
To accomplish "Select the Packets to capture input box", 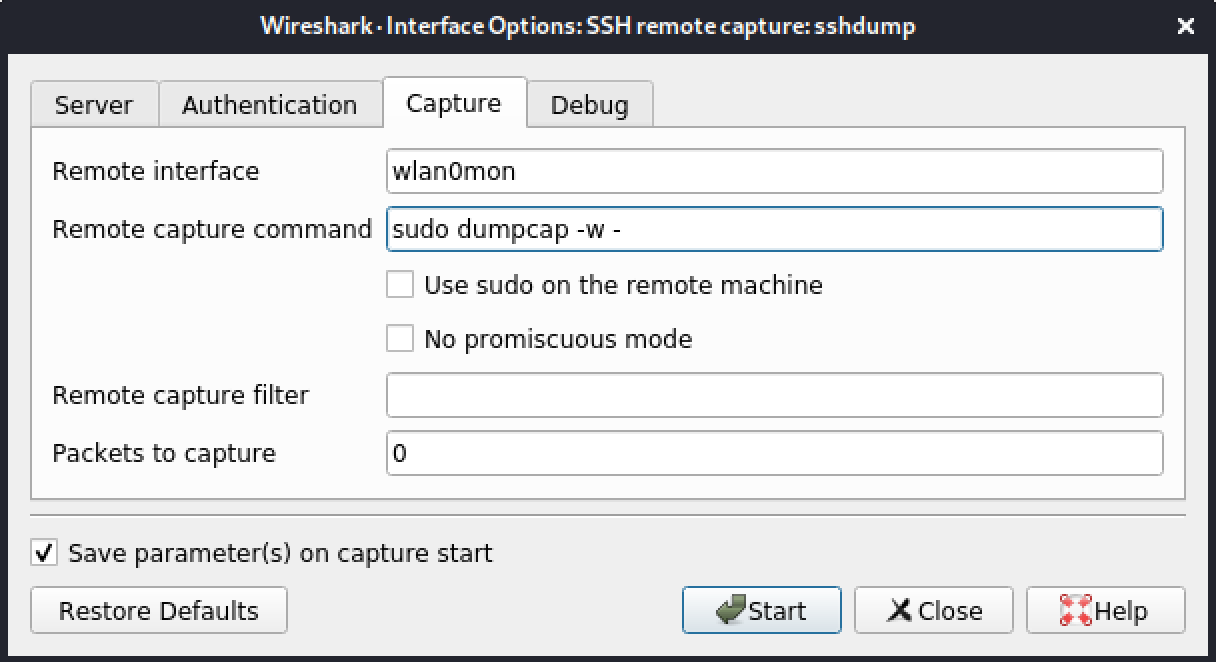I will 773,453.
